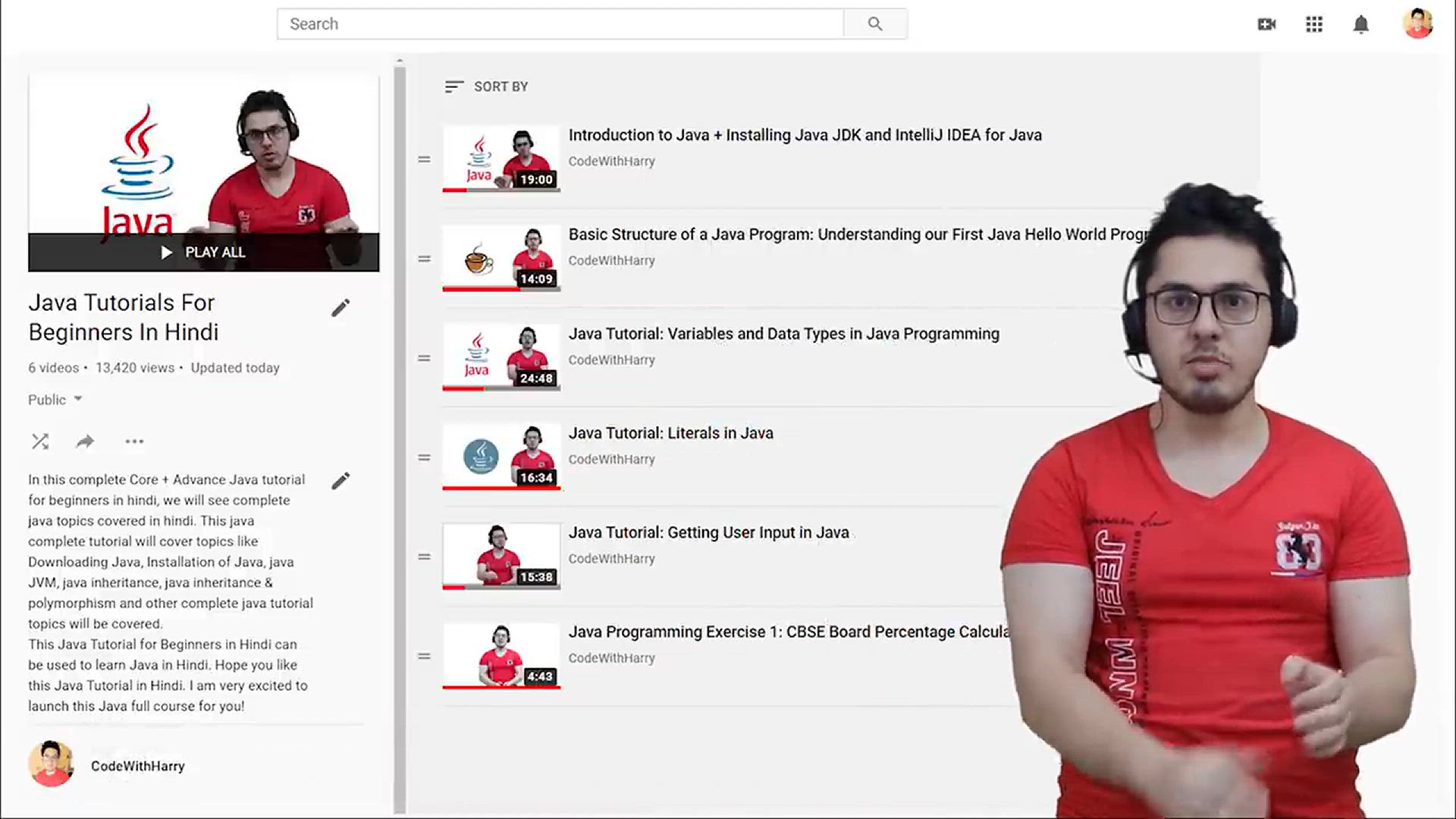Click CodeWithHarry under Getting User Input video
Screen dimensions: 1456x819
[612, 558]
